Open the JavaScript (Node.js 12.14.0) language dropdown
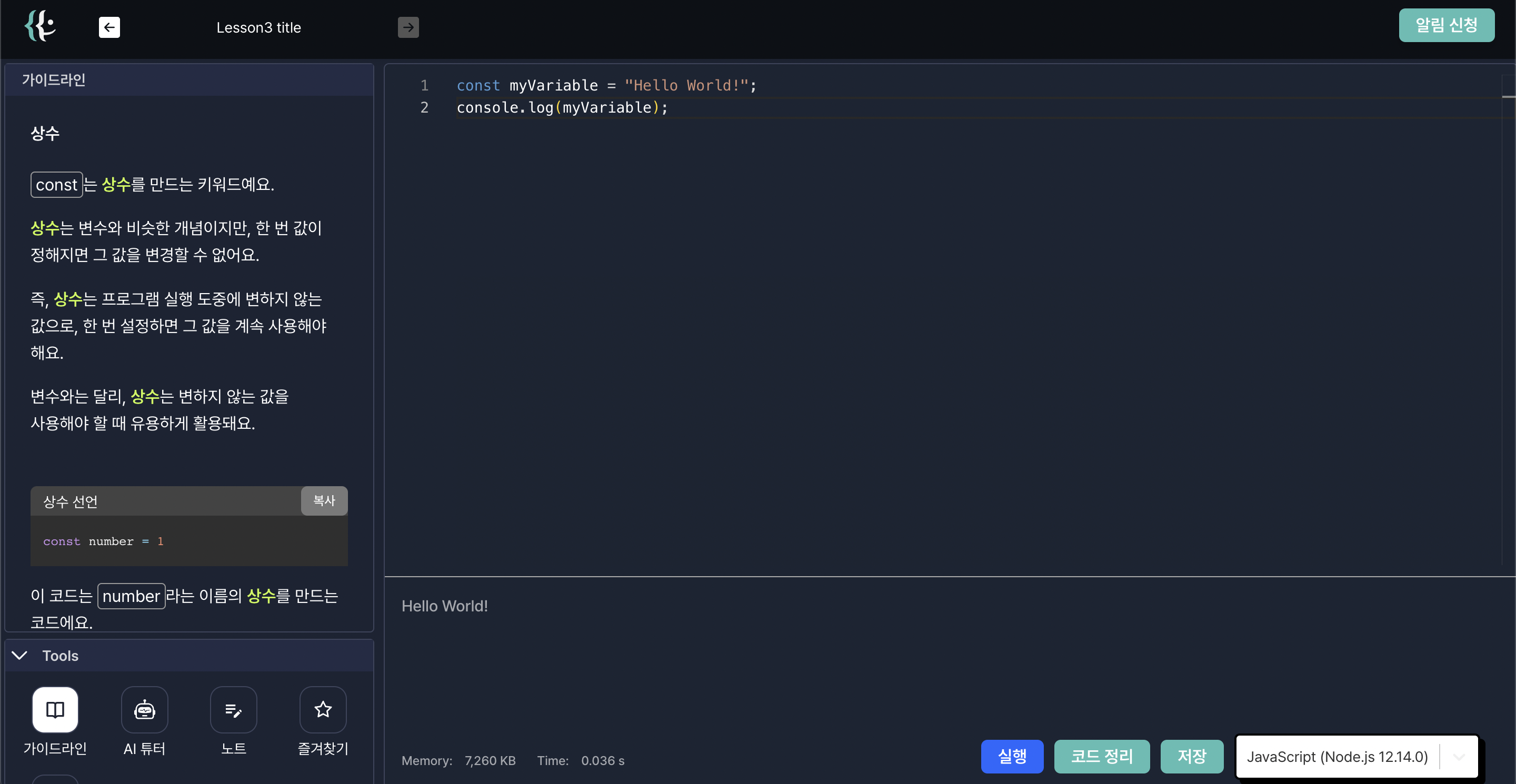 pyautogui.click(x=1337, y=756)
